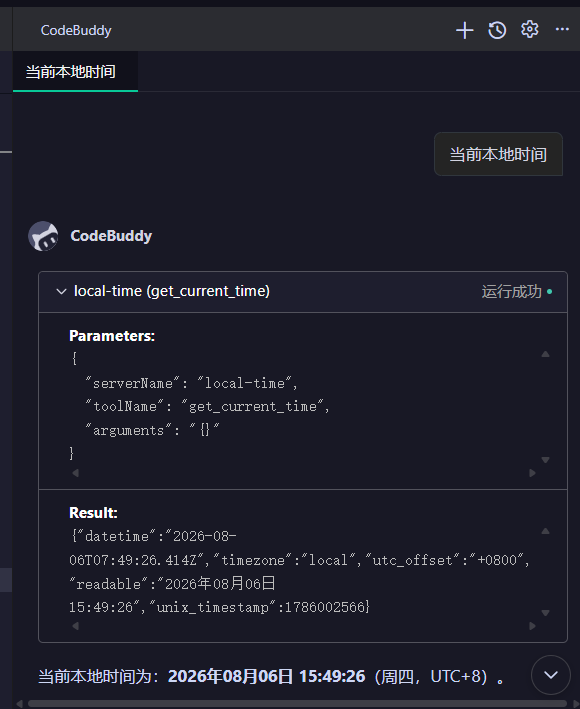The image size is (580, 709).
Task: Click Result box right scroll arrow
Action: (532, 626)
